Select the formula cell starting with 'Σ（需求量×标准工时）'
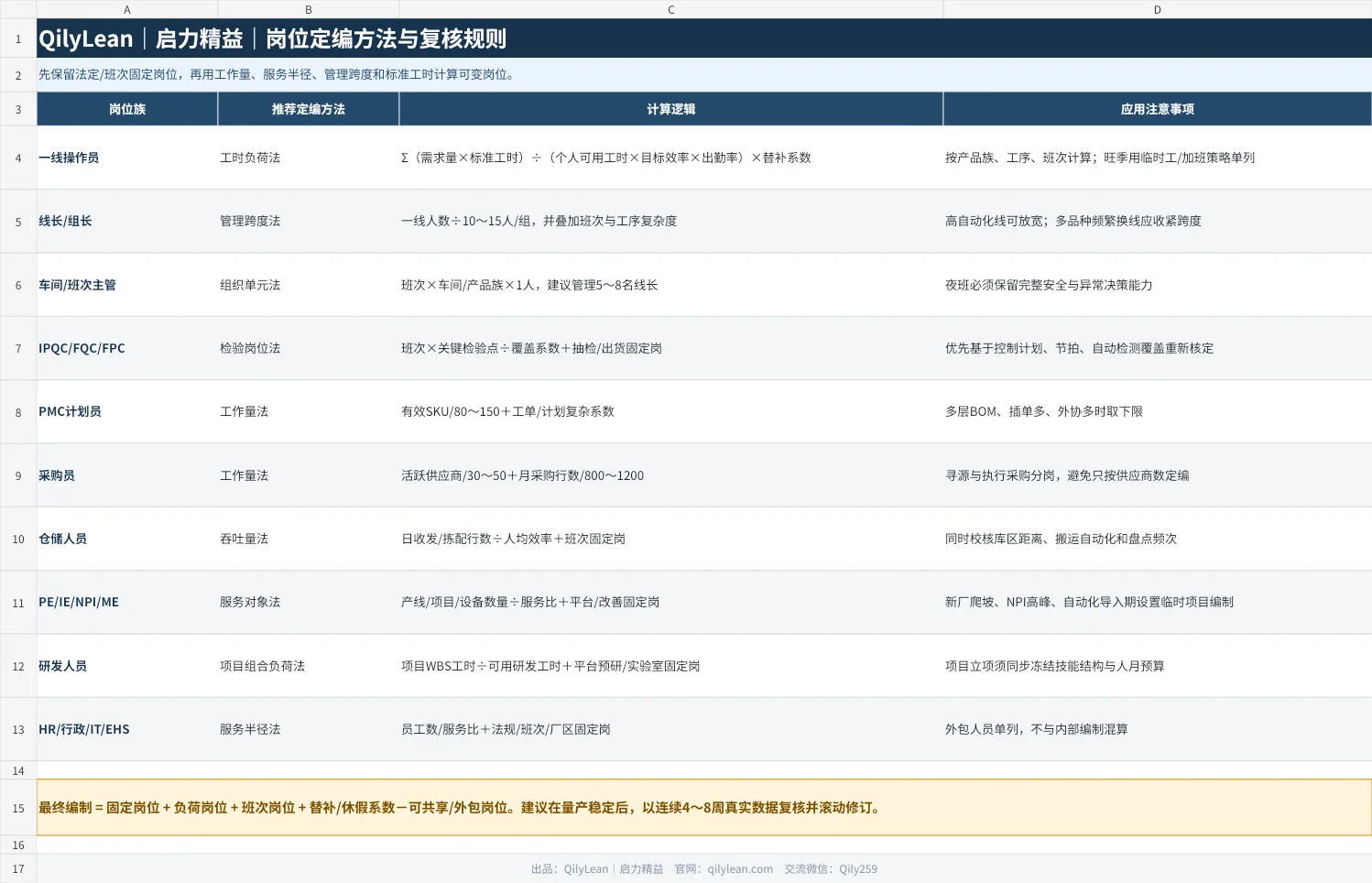The height and width of the screenshot is (883, 1372). point(671,158)
